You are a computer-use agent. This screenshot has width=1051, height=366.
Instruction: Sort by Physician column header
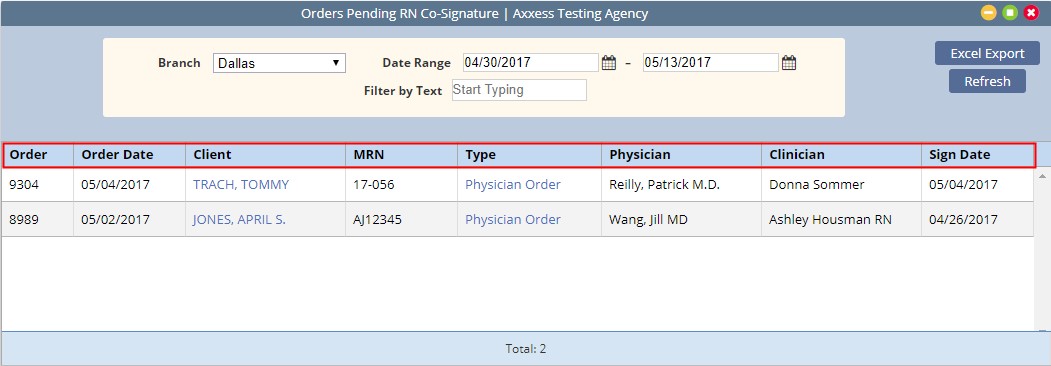[x=639, y=155]
